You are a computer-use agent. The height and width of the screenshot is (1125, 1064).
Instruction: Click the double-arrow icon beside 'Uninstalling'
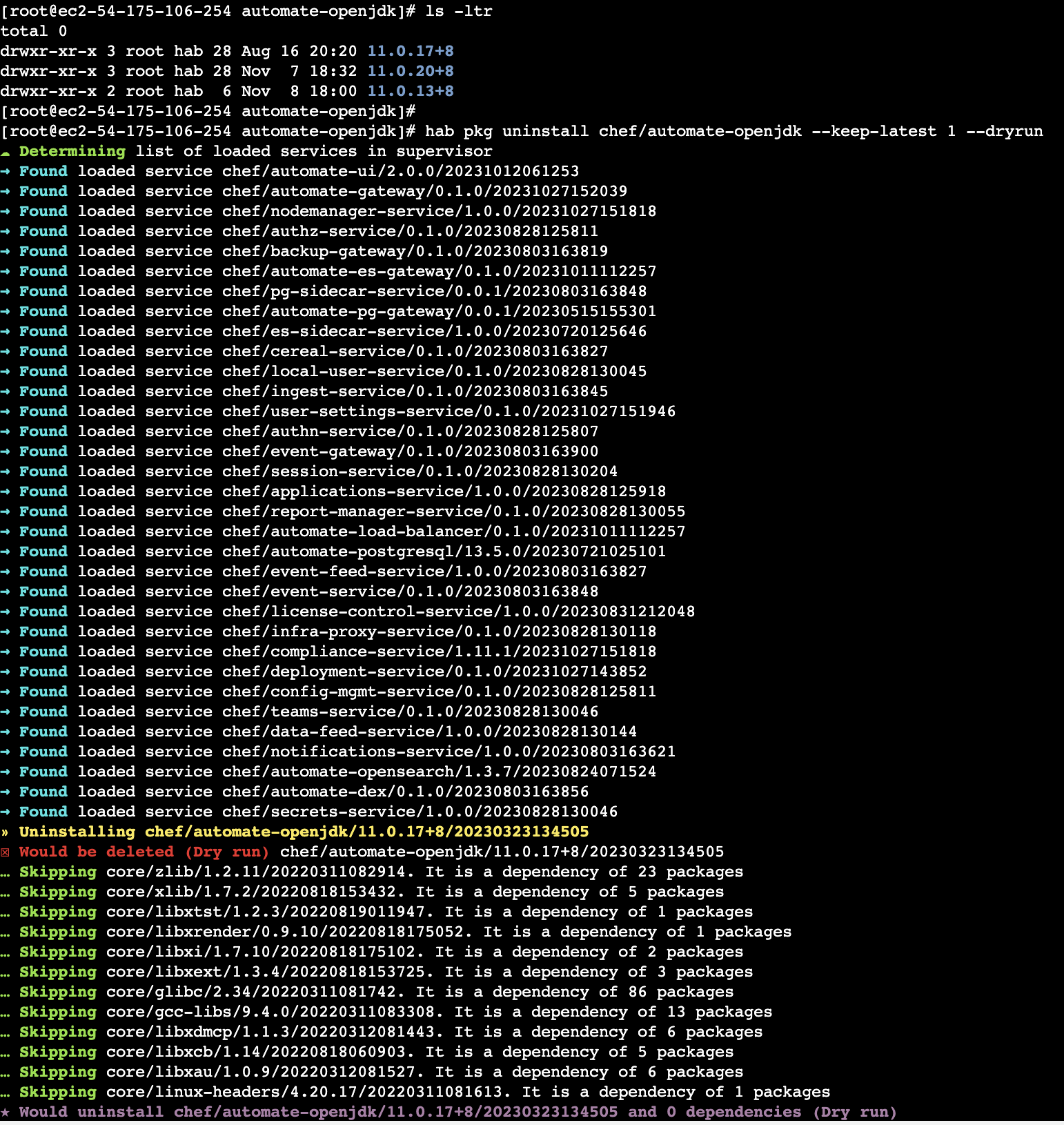point(6,832)
